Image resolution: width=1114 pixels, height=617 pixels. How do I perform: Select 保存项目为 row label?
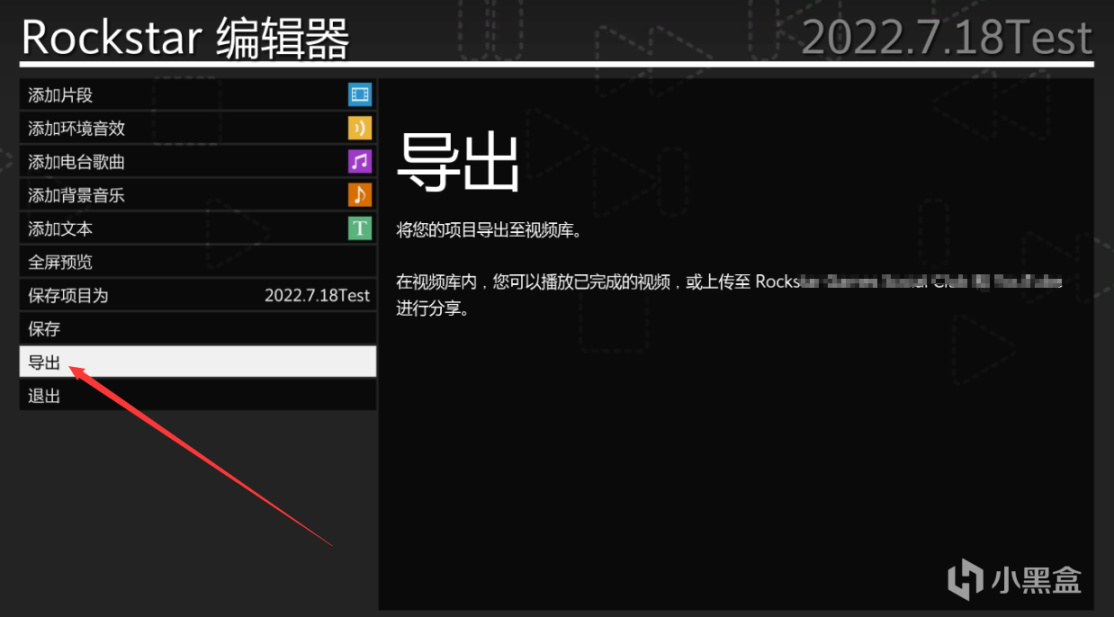click(x=67, y=296)
